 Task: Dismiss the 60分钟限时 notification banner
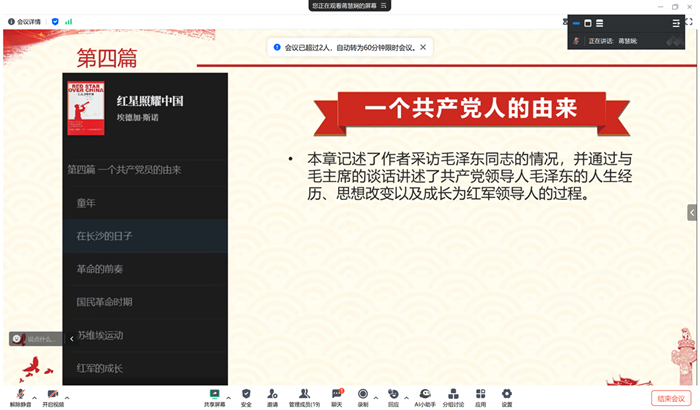[x=423, y=47]
